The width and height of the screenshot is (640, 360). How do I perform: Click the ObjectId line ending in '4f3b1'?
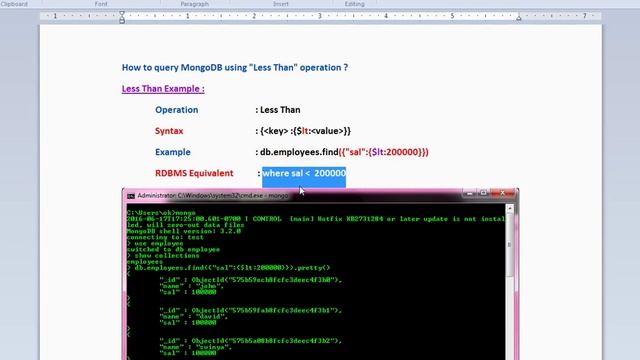251,310
